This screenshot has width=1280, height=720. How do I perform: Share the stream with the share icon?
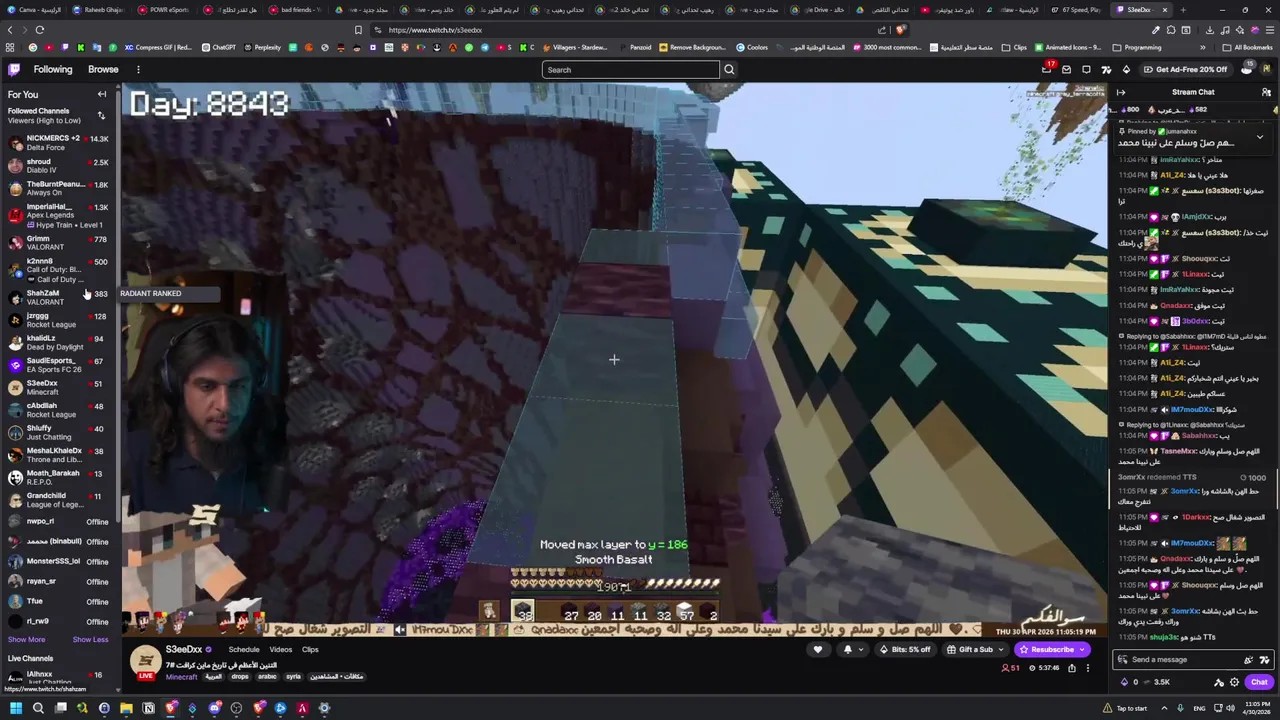pos(1070,668)
